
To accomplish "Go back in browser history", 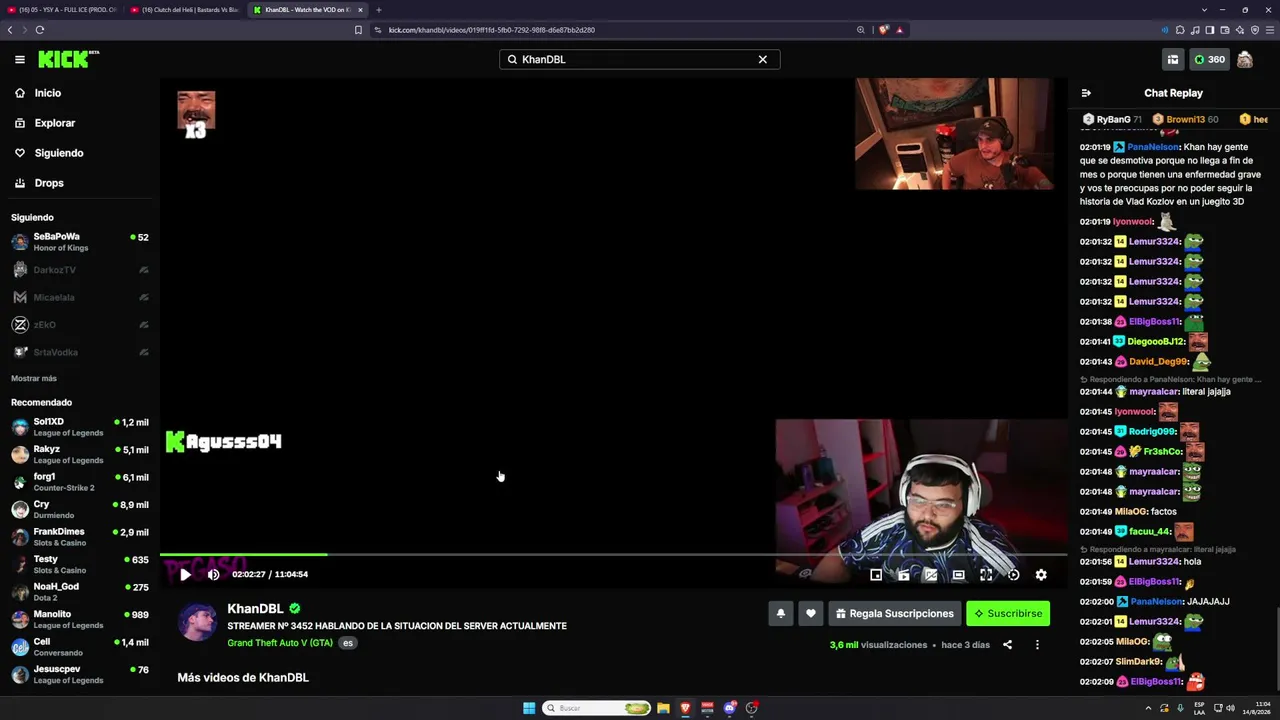I will click(10, 30).
